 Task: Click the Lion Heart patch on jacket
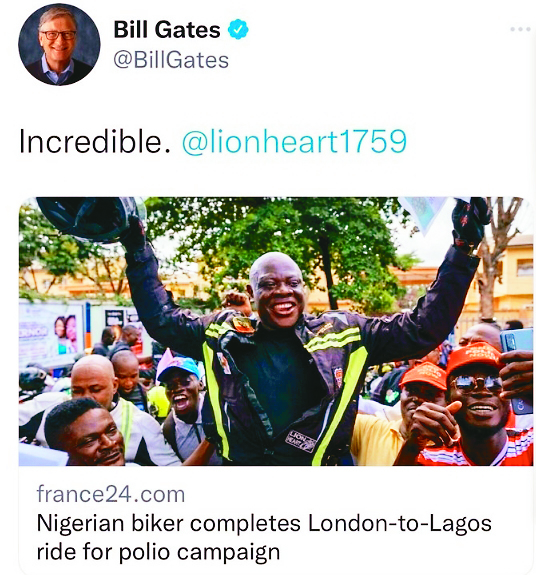pos(302,441)
